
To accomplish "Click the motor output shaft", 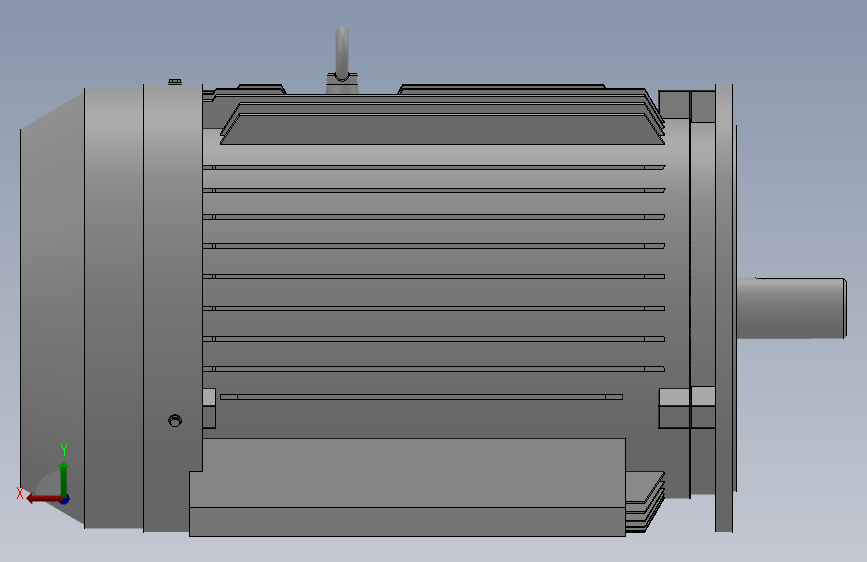I will pos(791,308).
